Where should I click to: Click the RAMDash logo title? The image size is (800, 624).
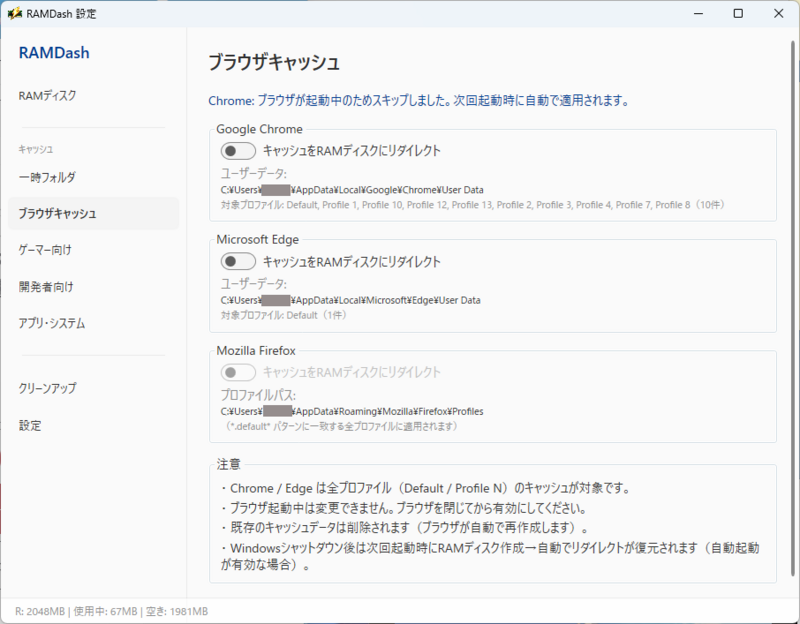click(54, 53)
